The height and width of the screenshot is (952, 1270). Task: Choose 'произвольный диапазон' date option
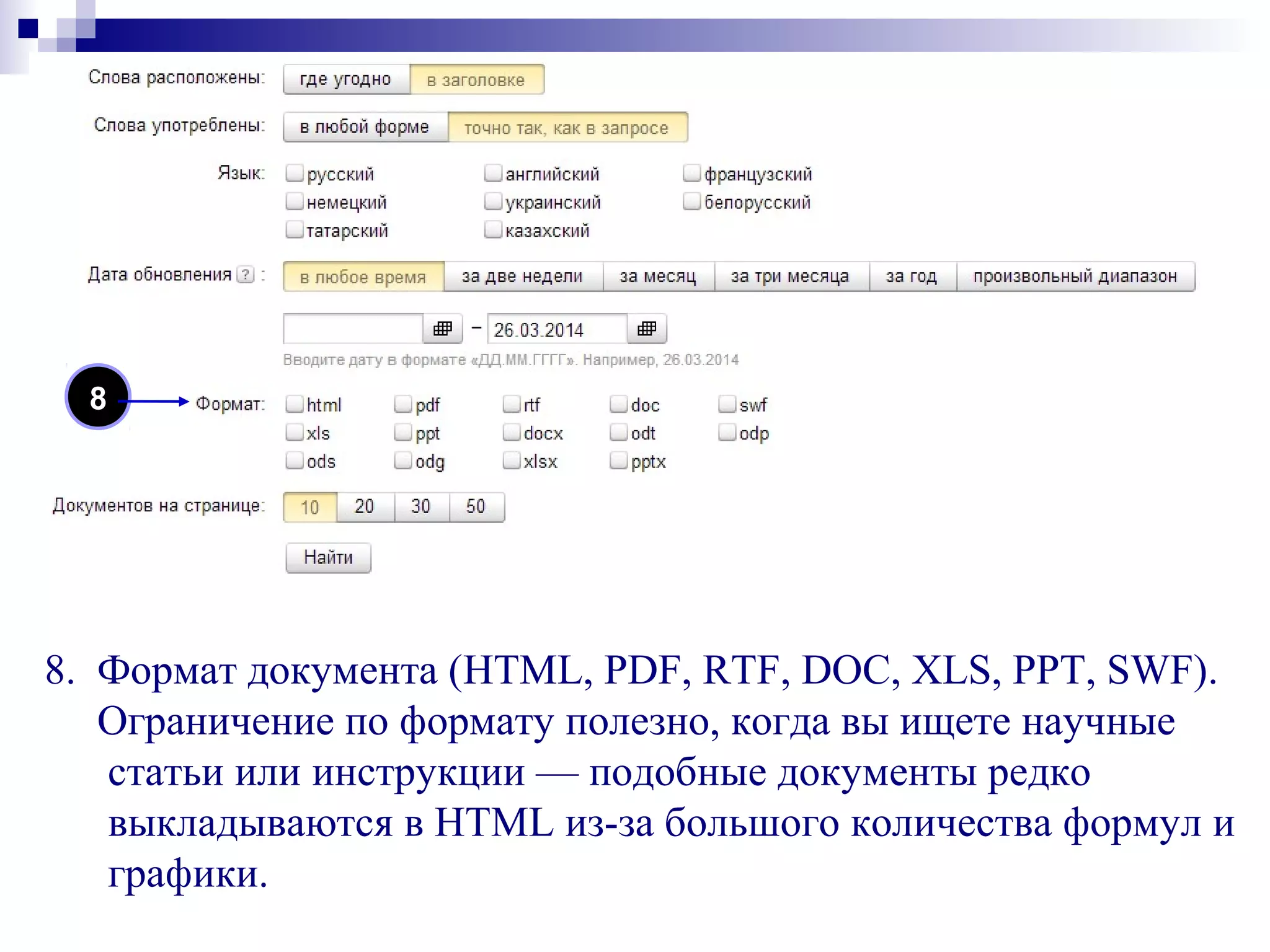coord(1076,276)
